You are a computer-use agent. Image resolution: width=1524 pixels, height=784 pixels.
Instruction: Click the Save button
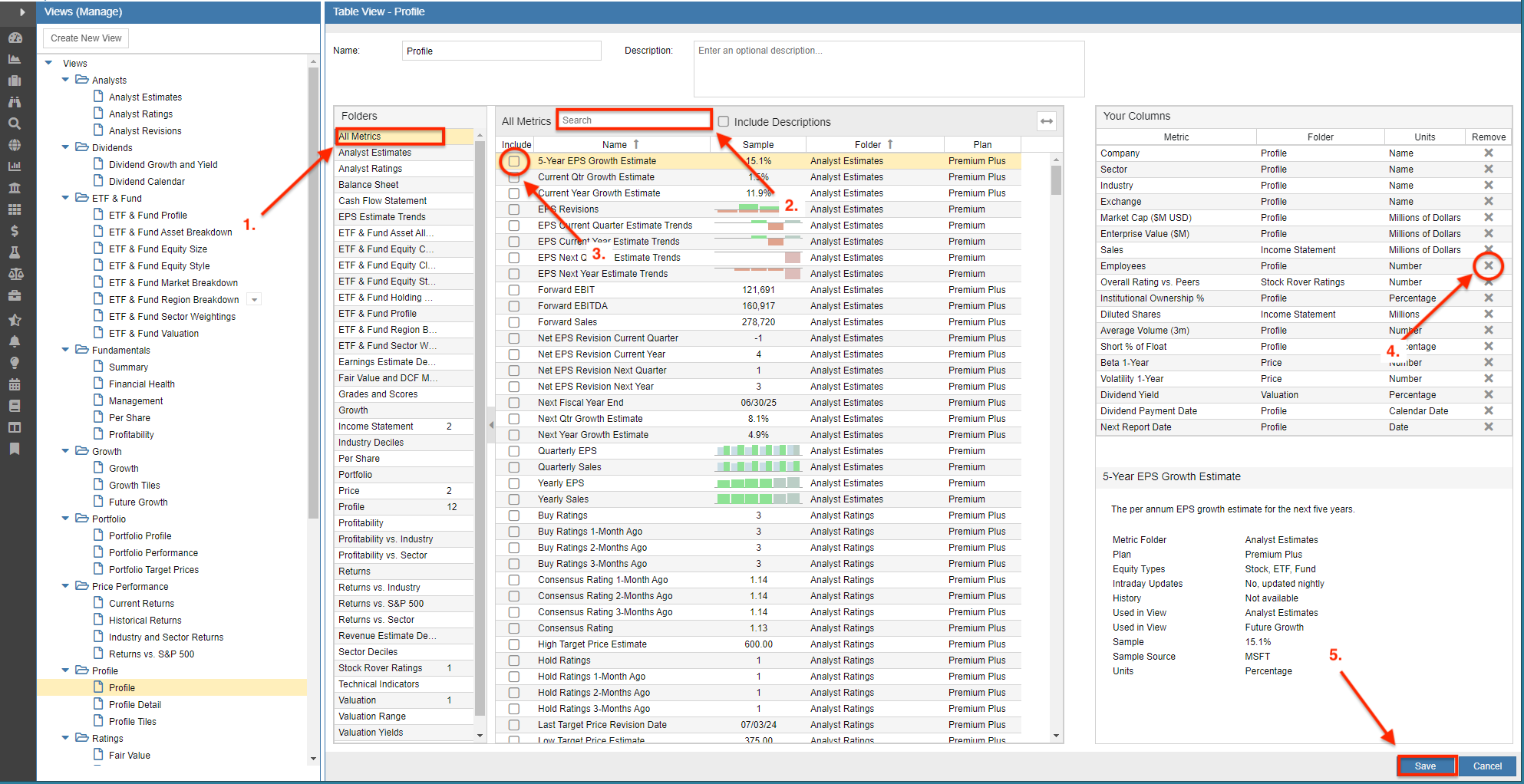1425,766
